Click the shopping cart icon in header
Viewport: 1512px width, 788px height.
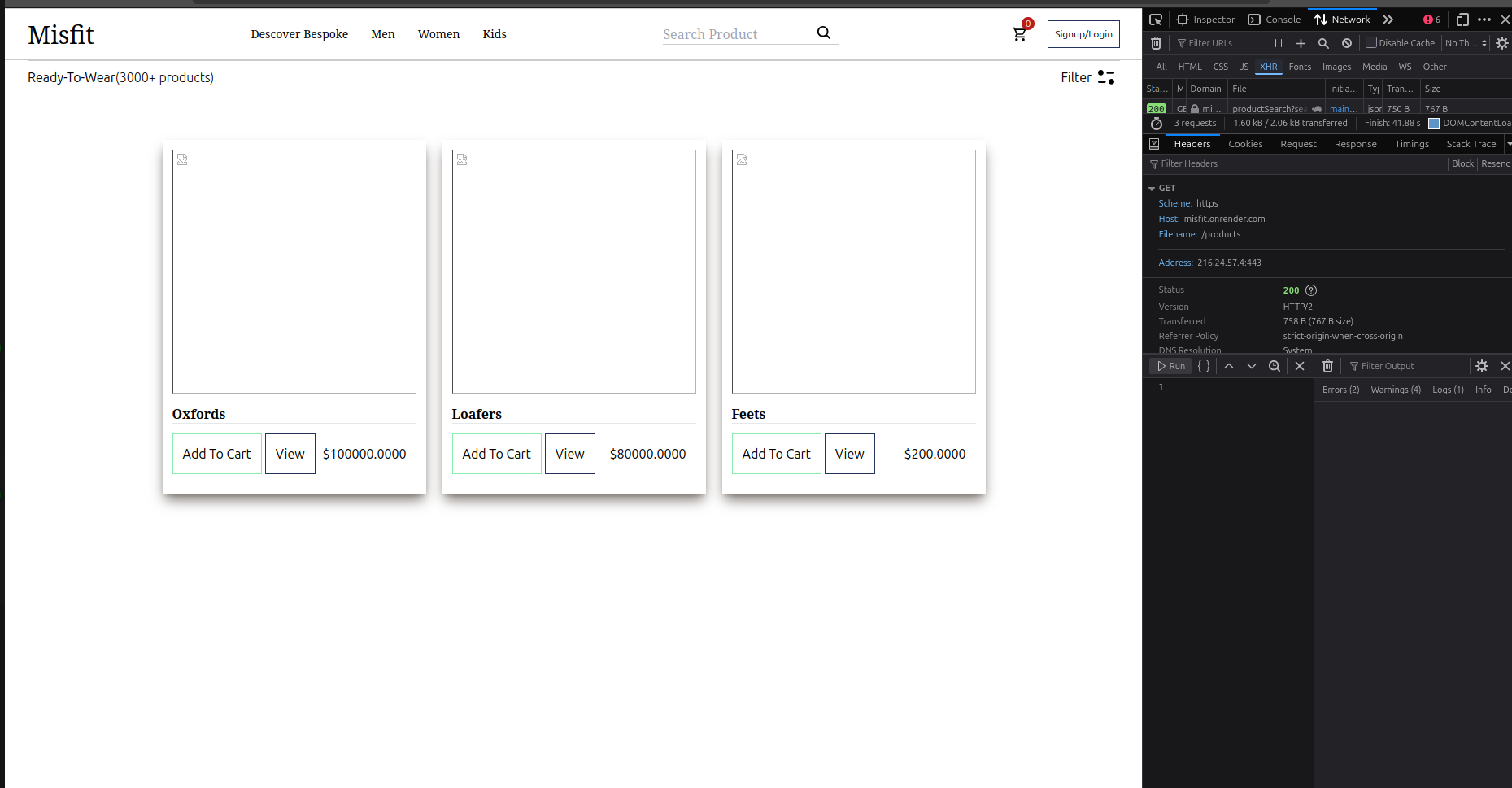point(1019,34)
